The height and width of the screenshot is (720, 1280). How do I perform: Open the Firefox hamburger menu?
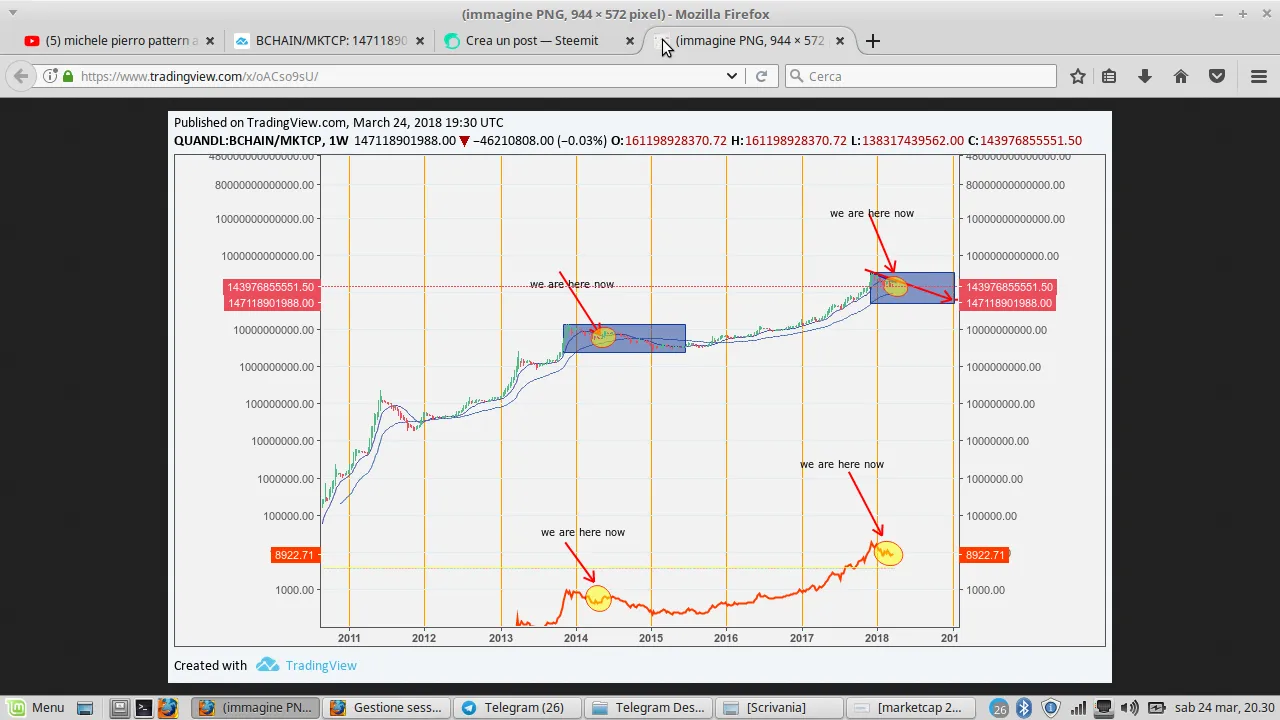point(1259,76)
